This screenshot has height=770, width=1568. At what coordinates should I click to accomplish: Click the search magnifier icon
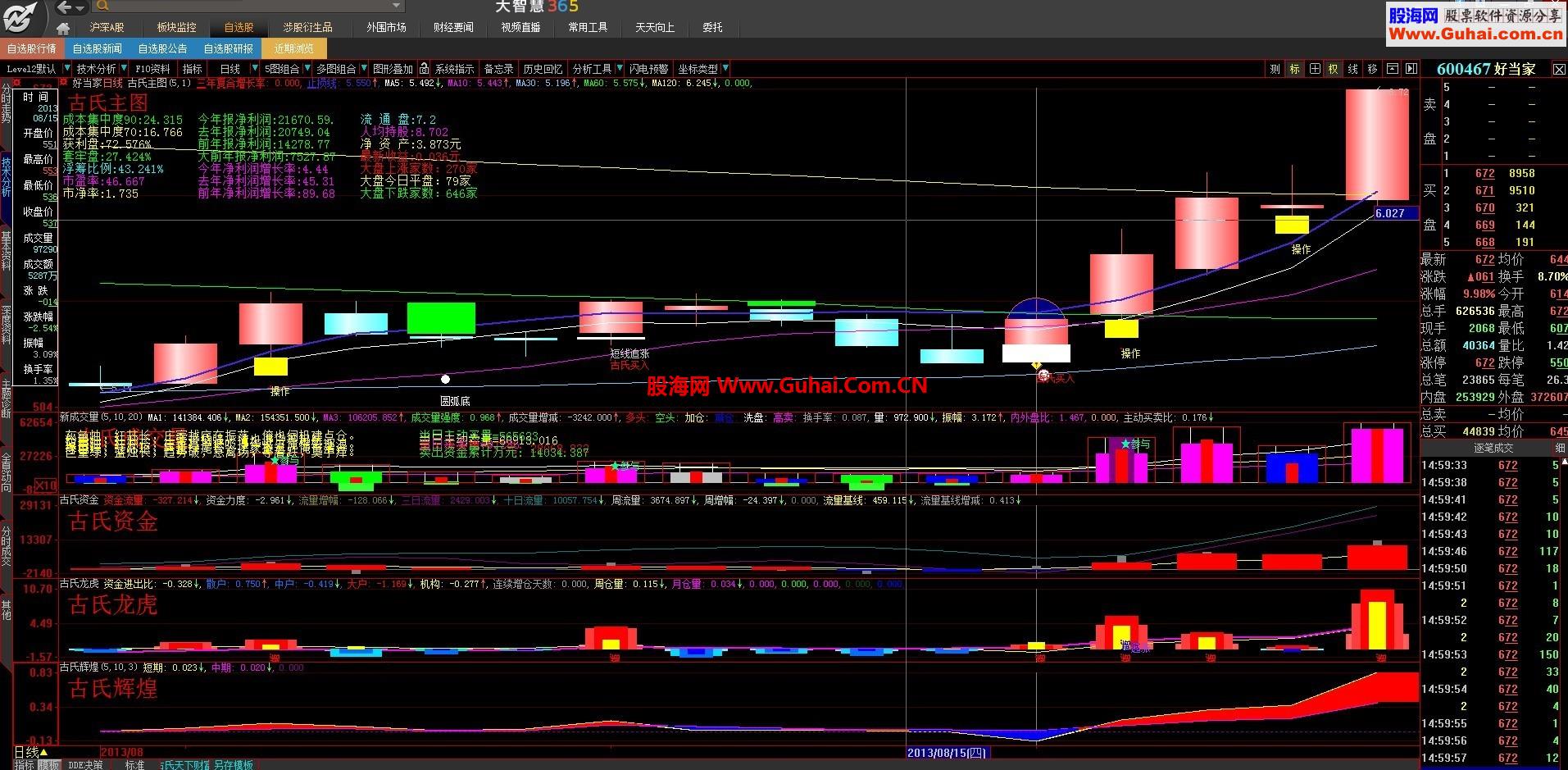coord(102,7)
